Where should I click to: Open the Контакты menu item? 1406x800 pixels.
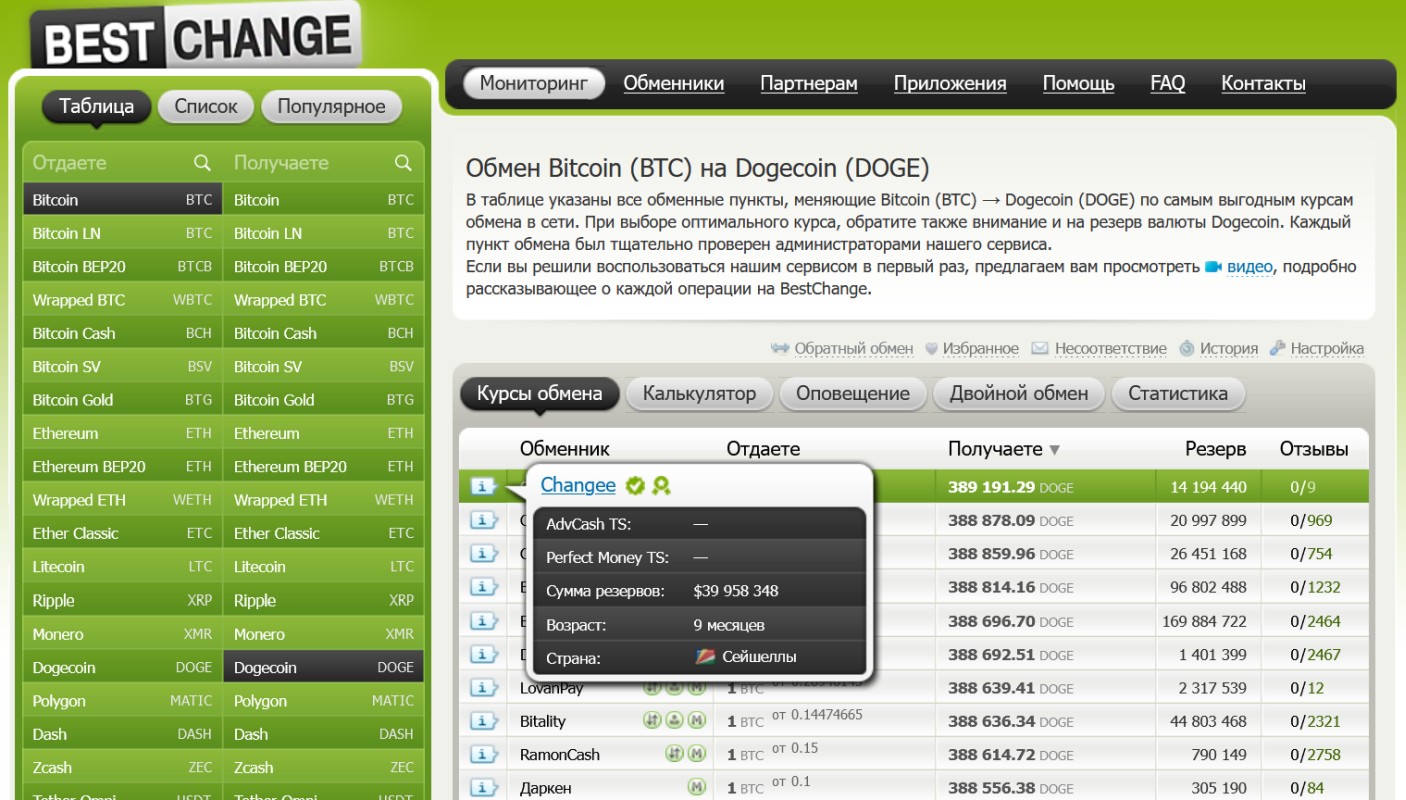pyautogui.click(x=1264, y=84)
